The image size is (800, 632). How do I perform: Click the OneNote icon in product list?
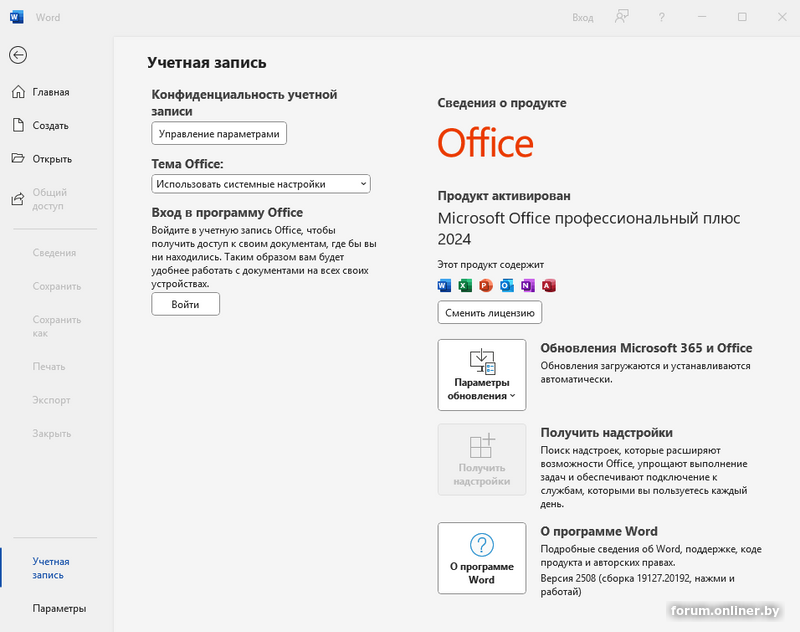point(527,286)
